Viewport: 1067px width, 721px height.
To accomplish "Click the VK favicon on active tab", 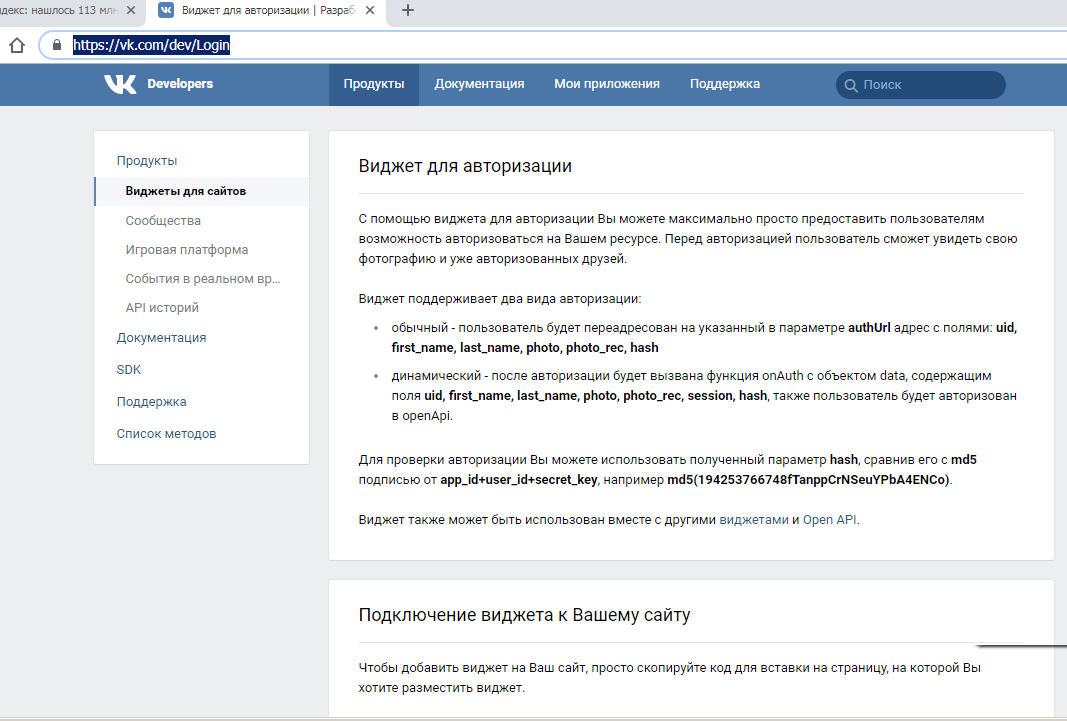I will (166, 10).
